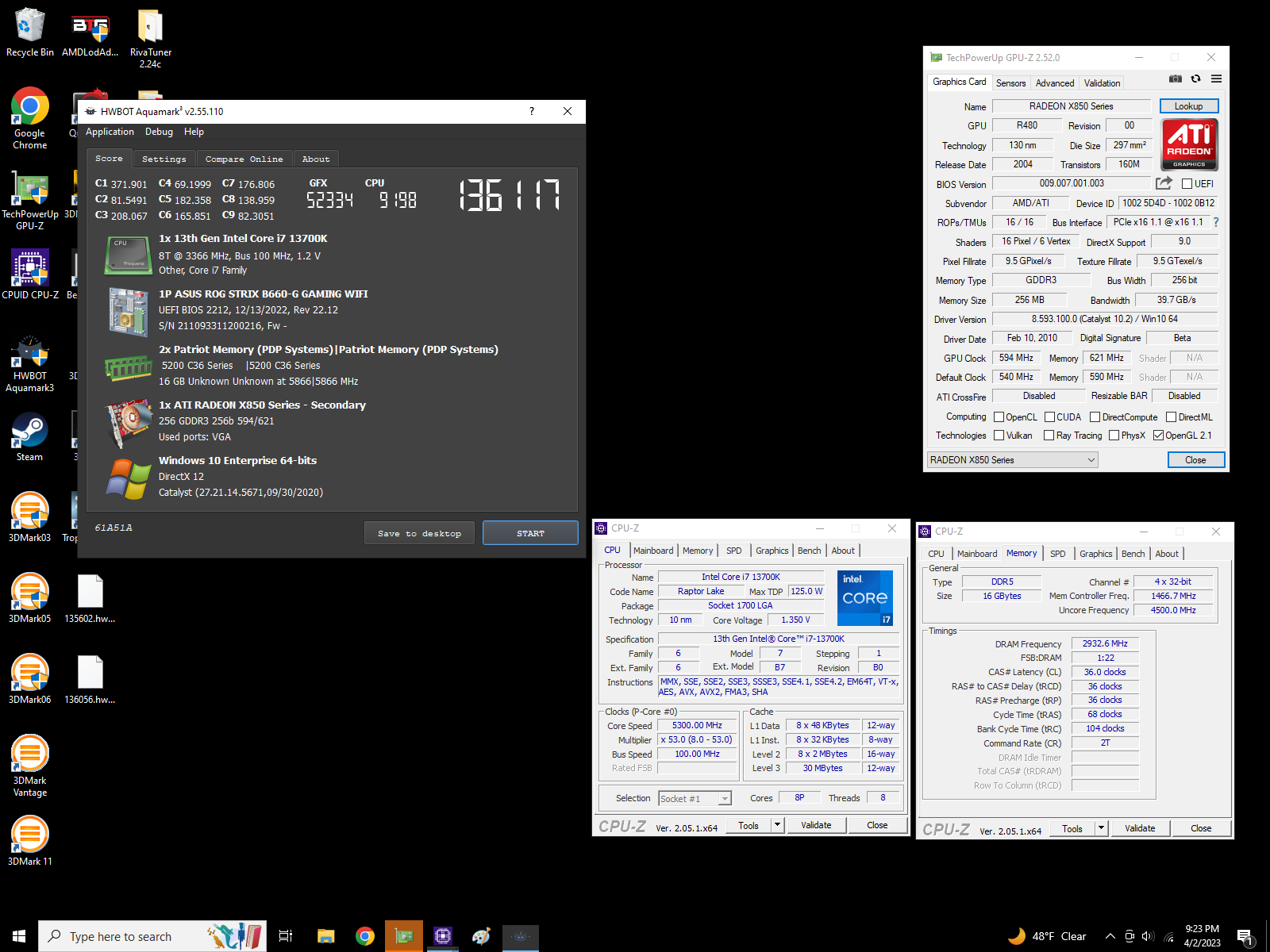This screenshot has height=952, width=1270.
Task: Toggle the OpenCL checkbox in GPU-Z
Action: click(x=999, y=417)
